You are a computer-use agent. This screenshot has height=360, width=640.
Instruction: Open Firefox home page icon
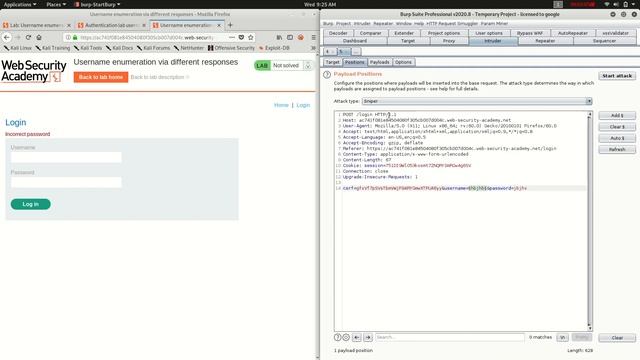click(39, 37)
